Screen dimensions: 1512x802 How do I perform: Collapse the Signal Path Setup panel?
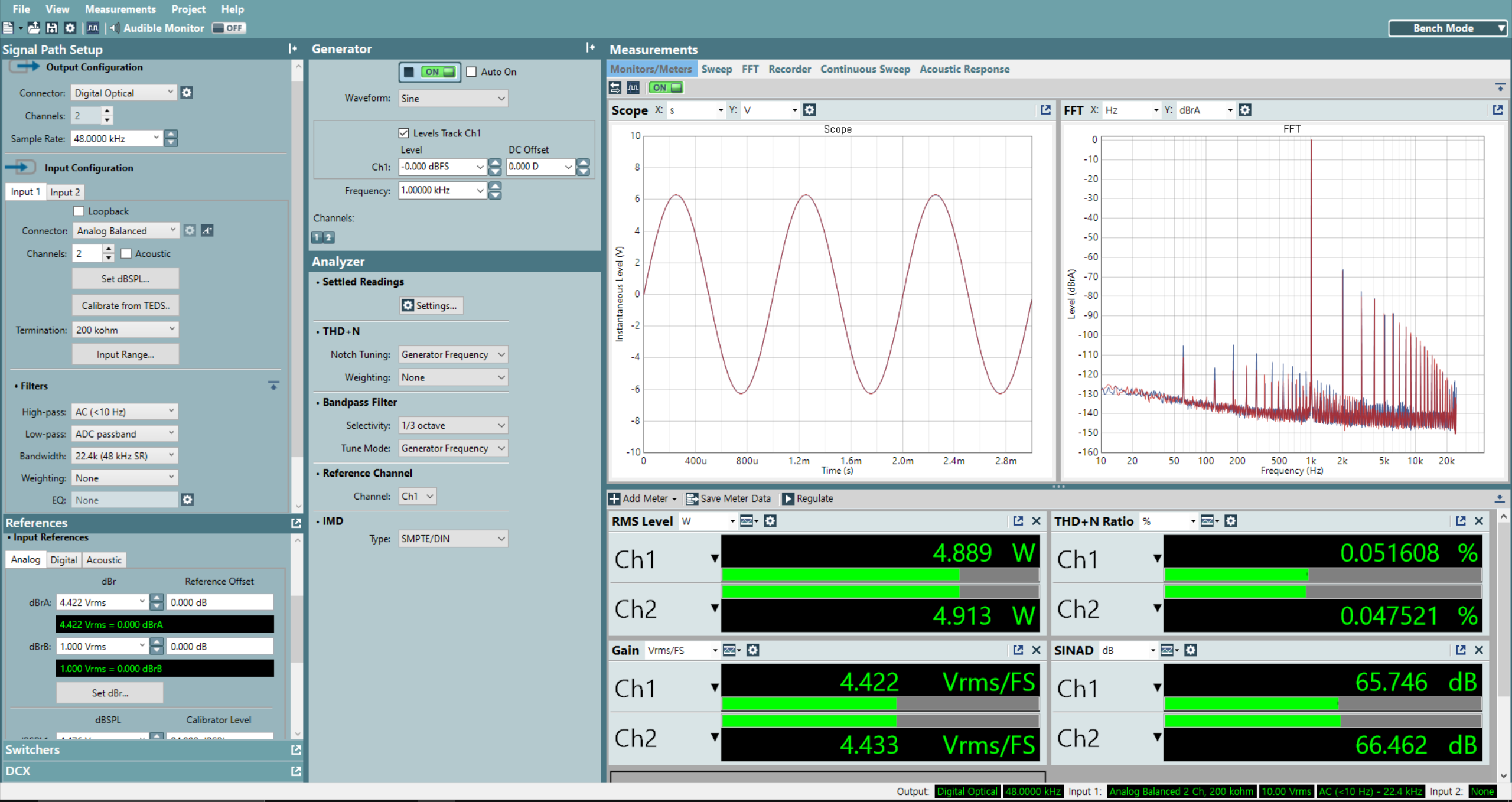293,48
